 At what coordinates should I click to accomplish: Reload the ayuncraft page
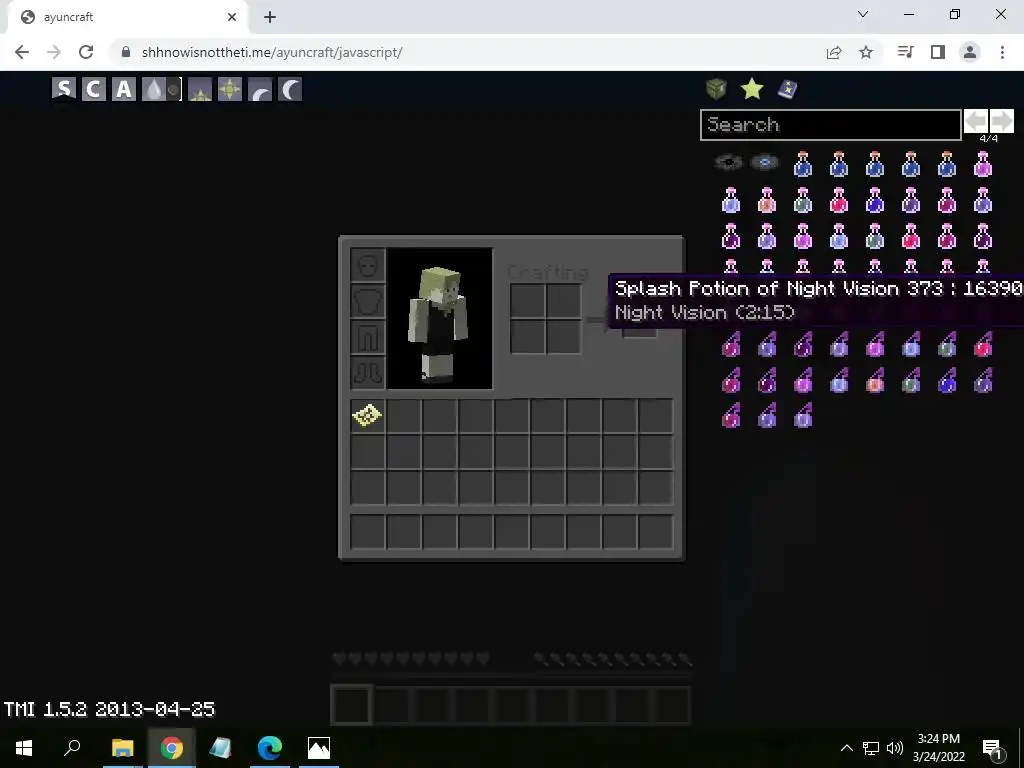tap(86, 52)
